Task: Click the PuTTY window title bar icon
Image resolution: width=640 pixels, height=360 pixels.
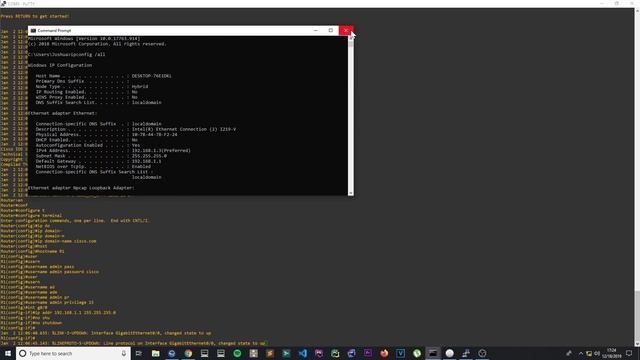Action: [x=3, y=3]
